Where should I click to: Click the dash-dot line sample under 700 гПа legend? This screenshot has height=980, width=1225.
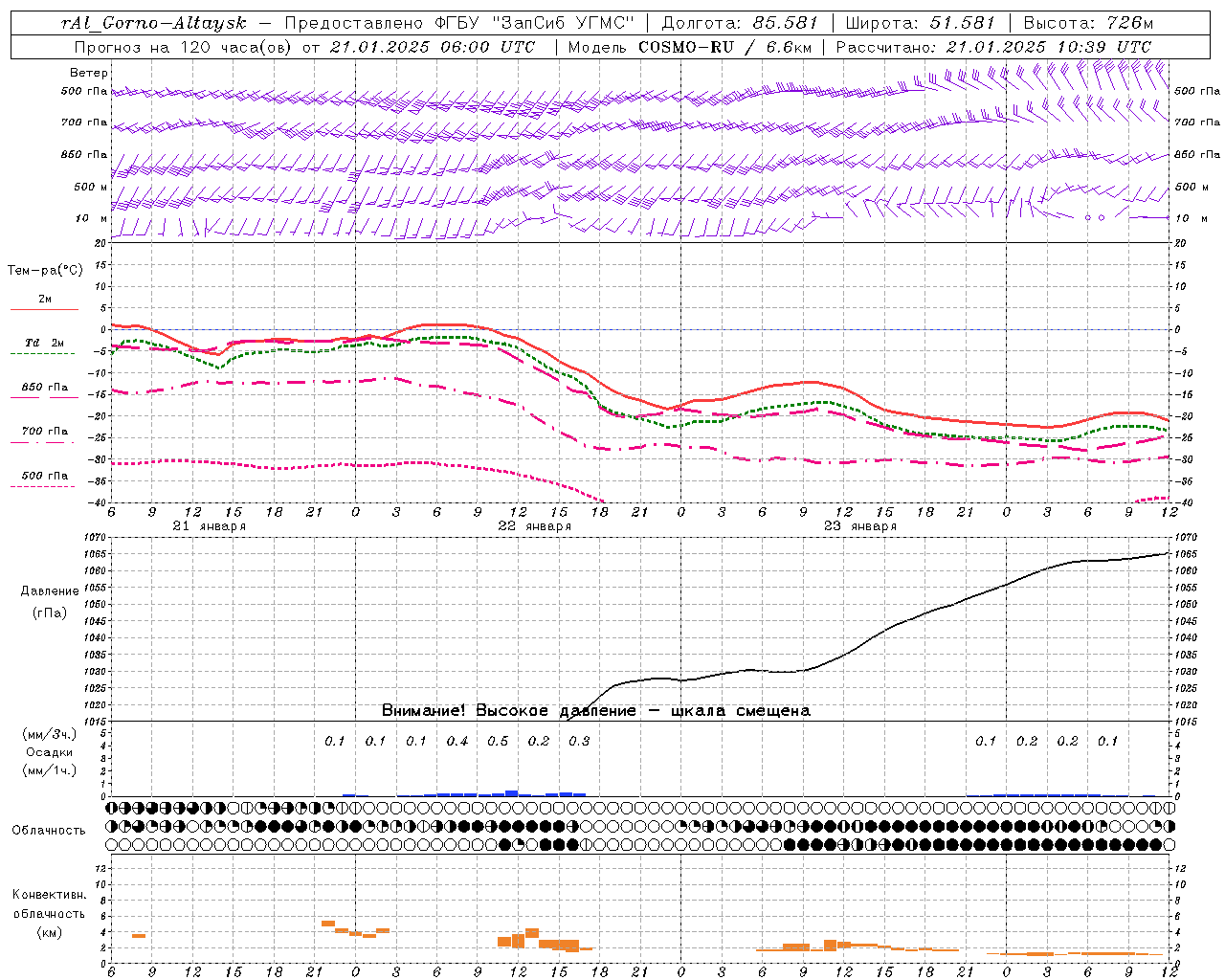click(x=43, y=443)
